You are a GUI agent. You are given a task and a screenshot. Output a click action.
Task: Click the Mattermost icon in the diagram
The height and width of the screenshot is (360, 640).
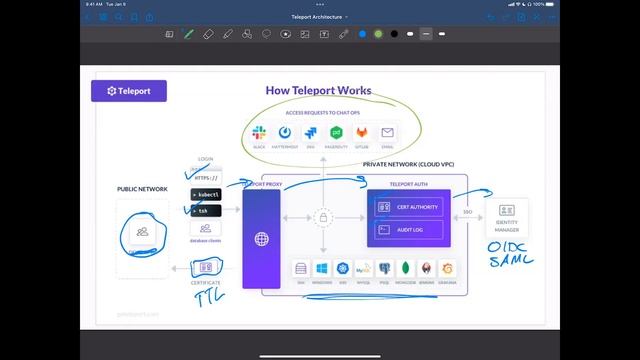285,133
